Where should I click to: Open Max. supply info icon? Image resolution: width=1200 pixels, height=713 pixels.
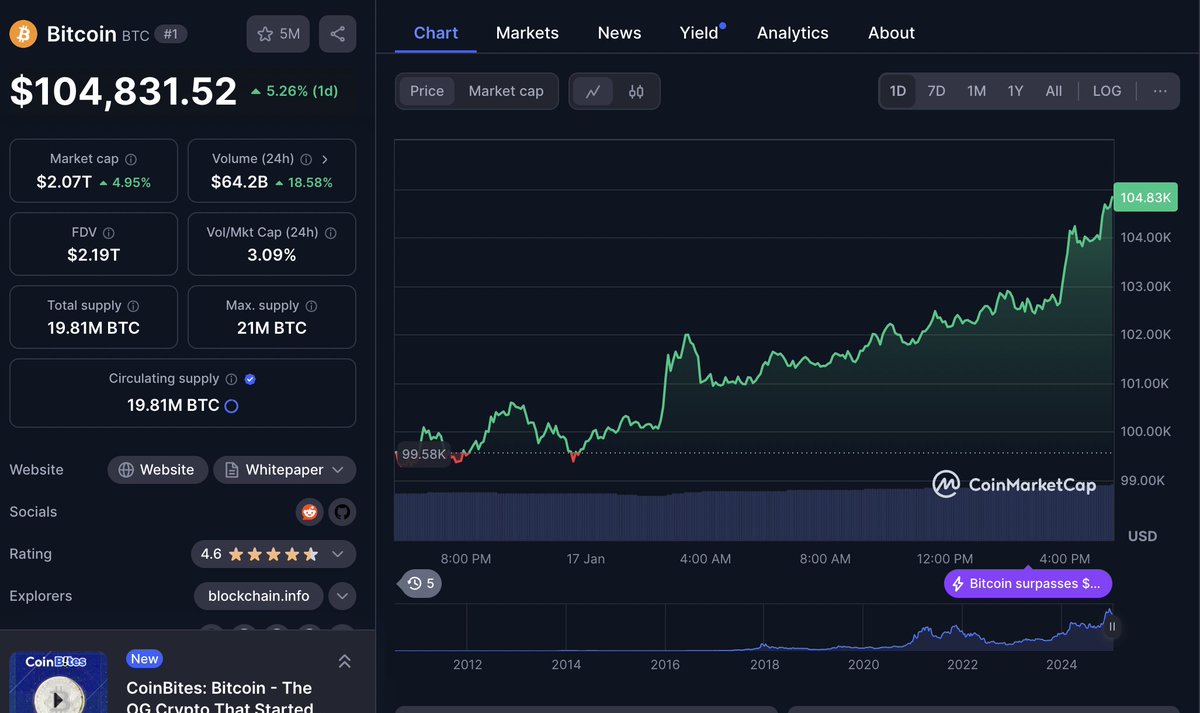pos(311,306)
